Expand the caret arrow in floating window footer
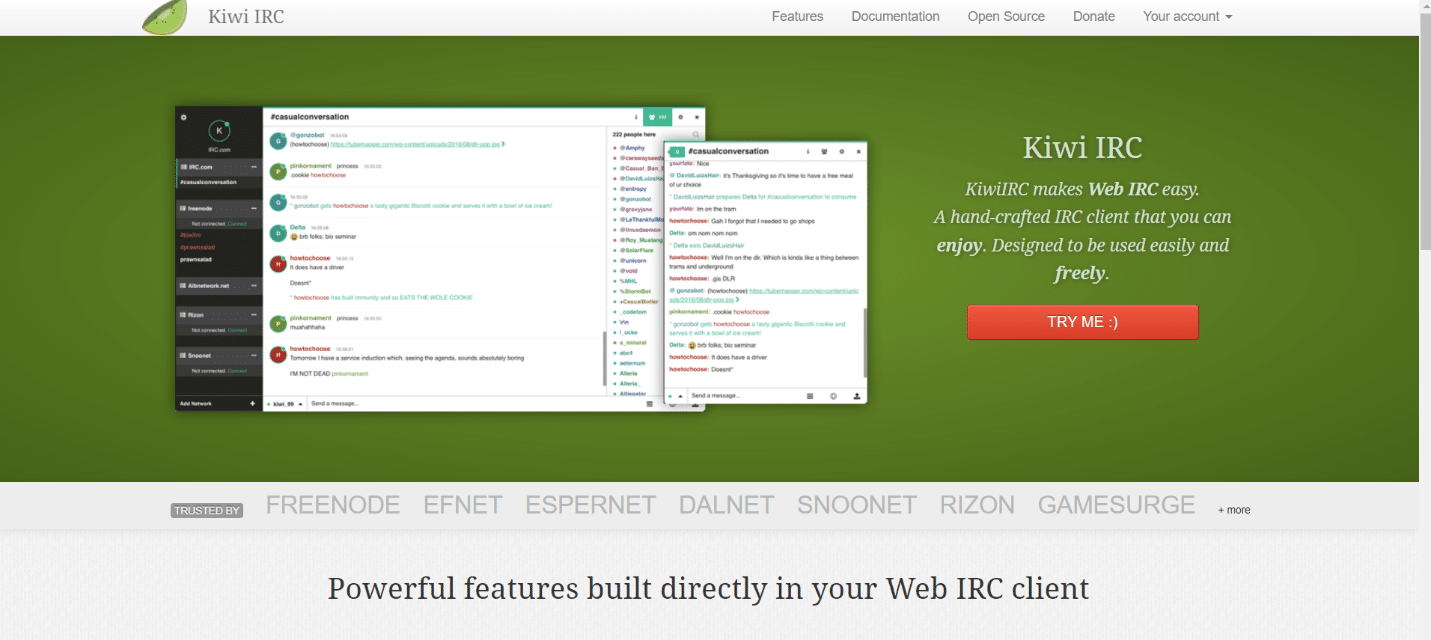The height and width of the screenshot is (640, 1431). click(x=680, y=396)
